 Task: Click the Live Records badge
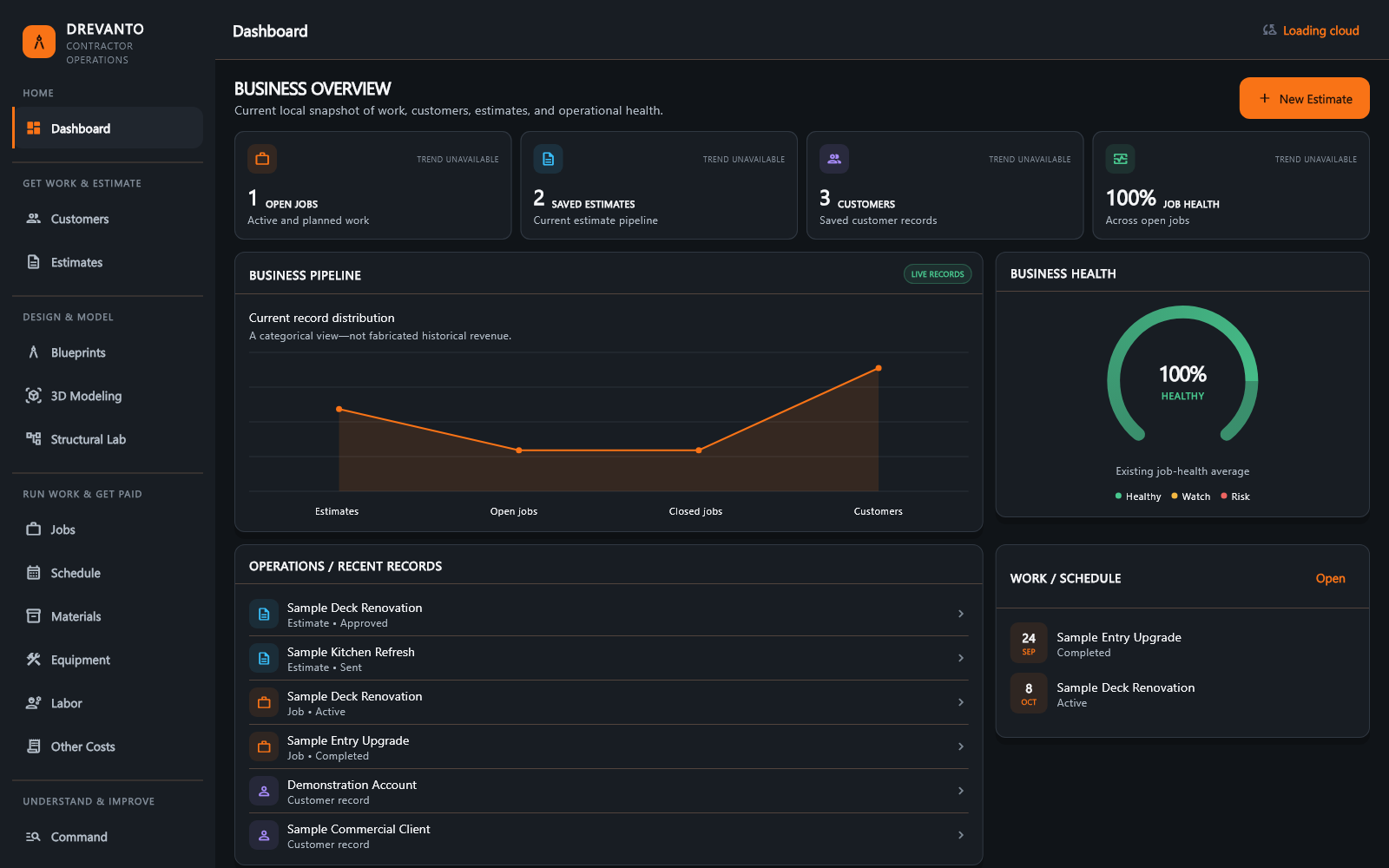tap(938, 274)
